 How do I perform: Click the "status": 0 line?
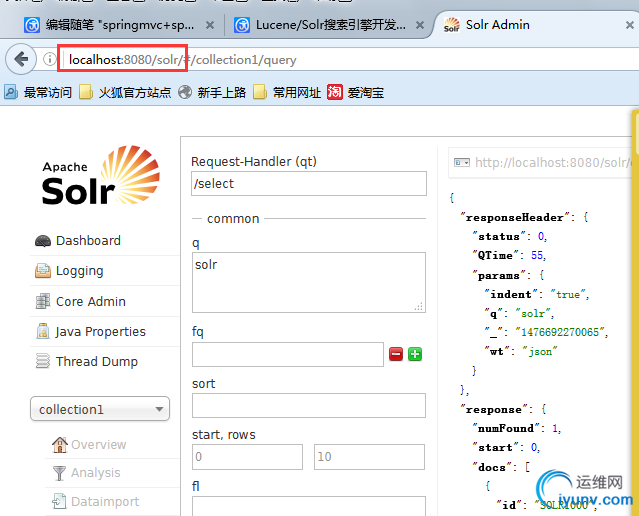pos(509,236)
